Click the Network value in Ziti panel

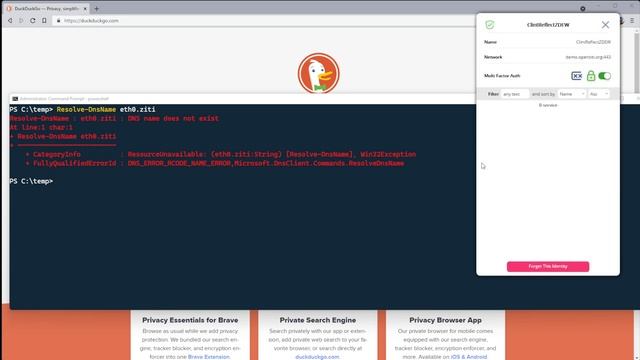[588, 57]
